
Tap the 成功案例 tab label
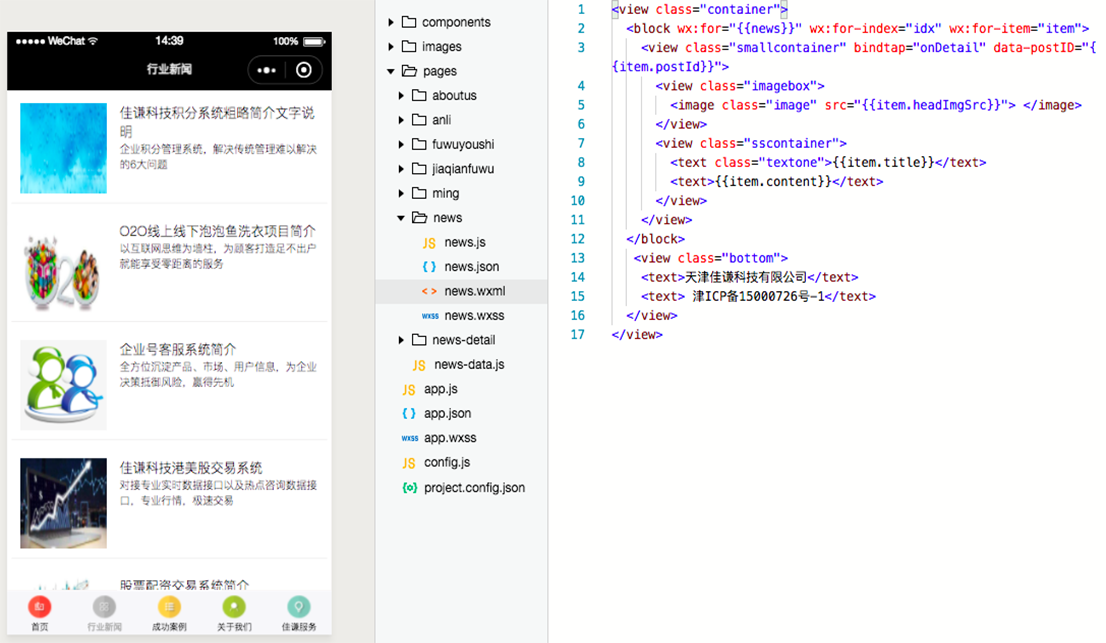point(169,627)
